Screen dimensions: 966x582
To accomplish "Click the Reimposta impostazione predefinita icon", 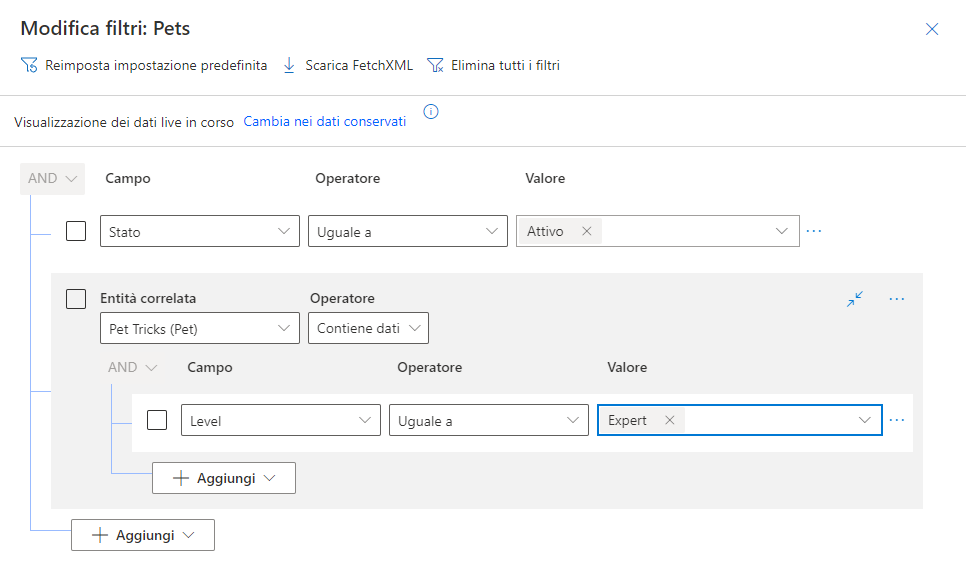I will [29, 63].
